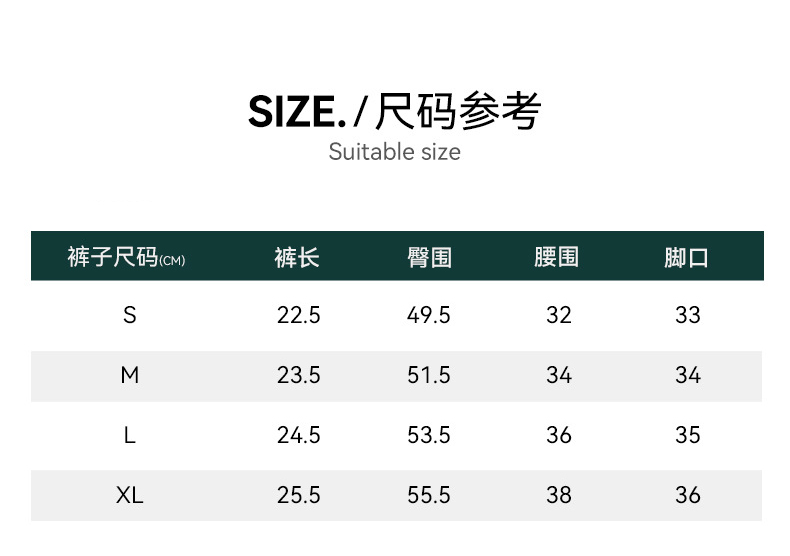Click the 尺码参考 title text
The width and height of the screenshot is (790, 556).
[x=458, y=112]
